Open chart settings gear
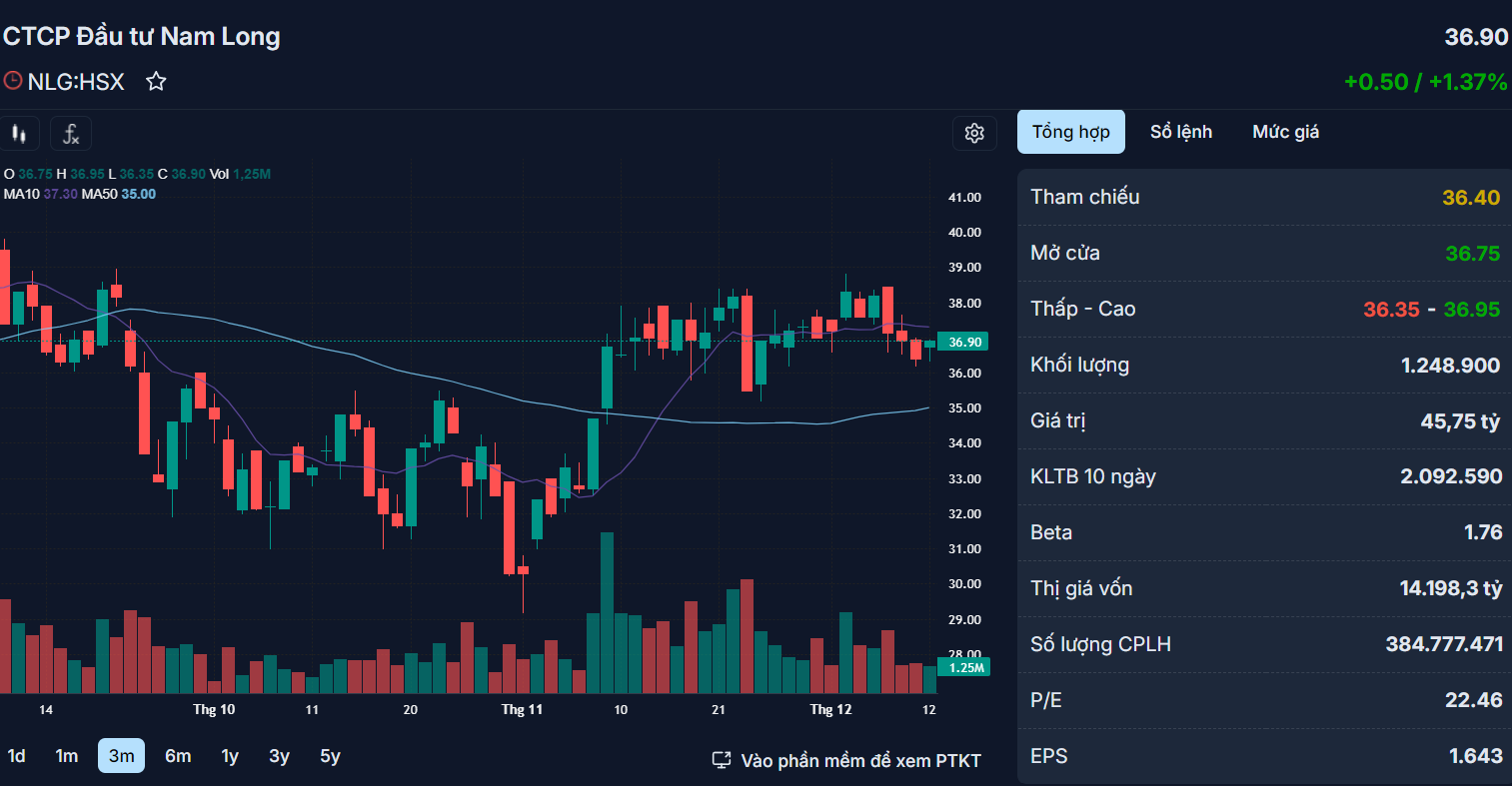 [x=974, y=133]
